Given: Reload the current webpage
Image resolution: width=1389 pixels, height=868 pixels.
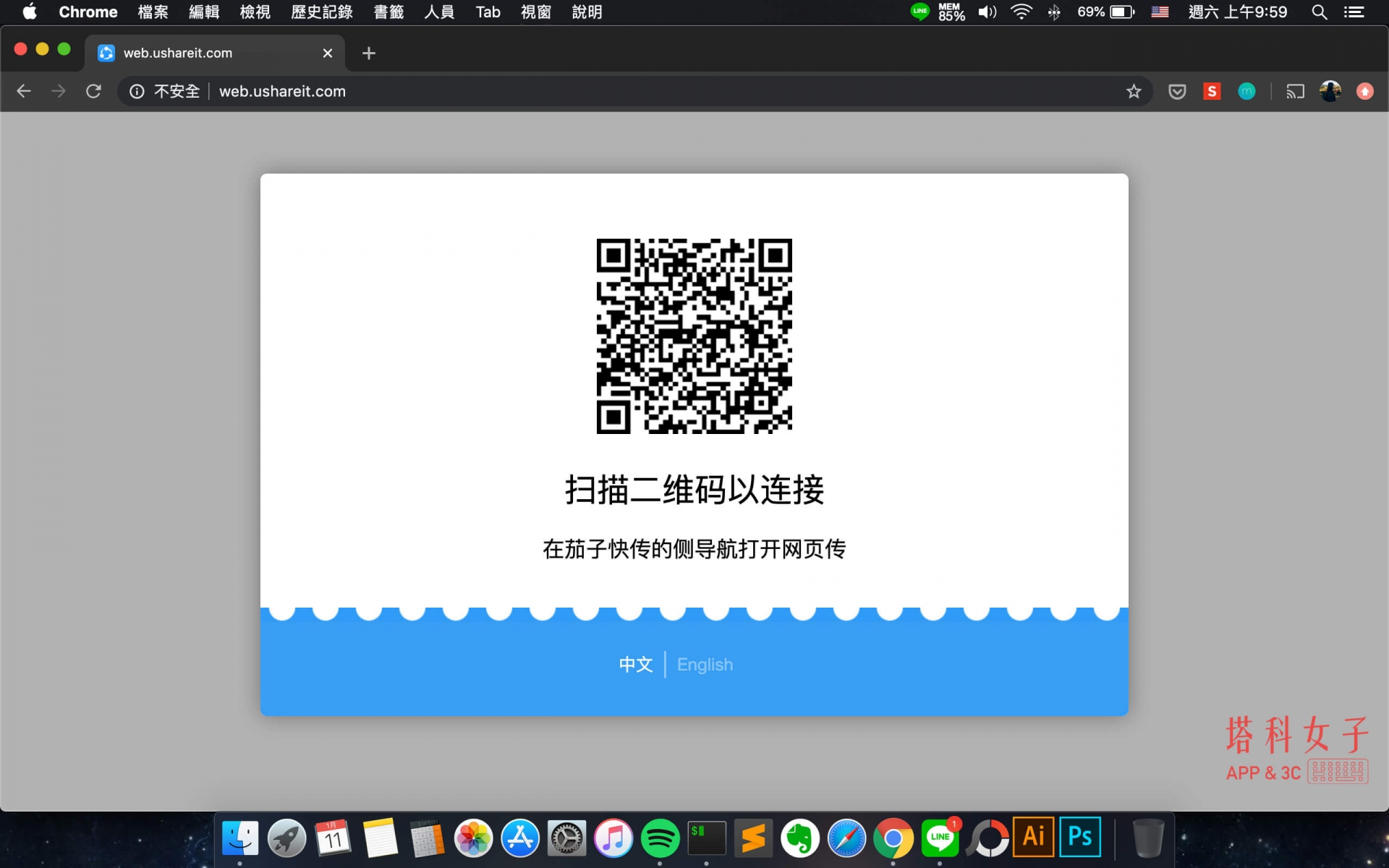Looking at the screenshot, I should [x=94, y=91].
